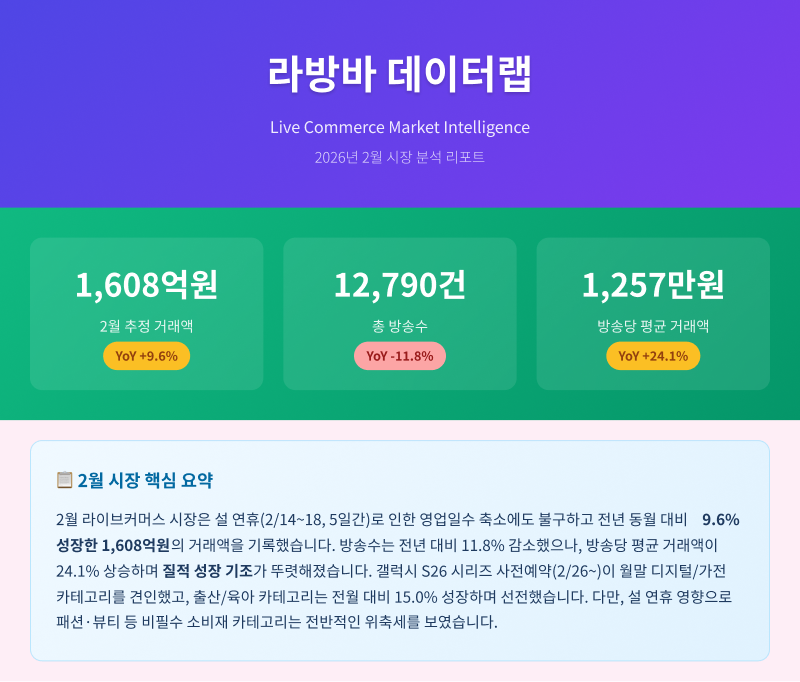Select the Live Commerce Market Intelligence subtitle
This screenshot has height=682, width=800.
click(x=400, y=127)
